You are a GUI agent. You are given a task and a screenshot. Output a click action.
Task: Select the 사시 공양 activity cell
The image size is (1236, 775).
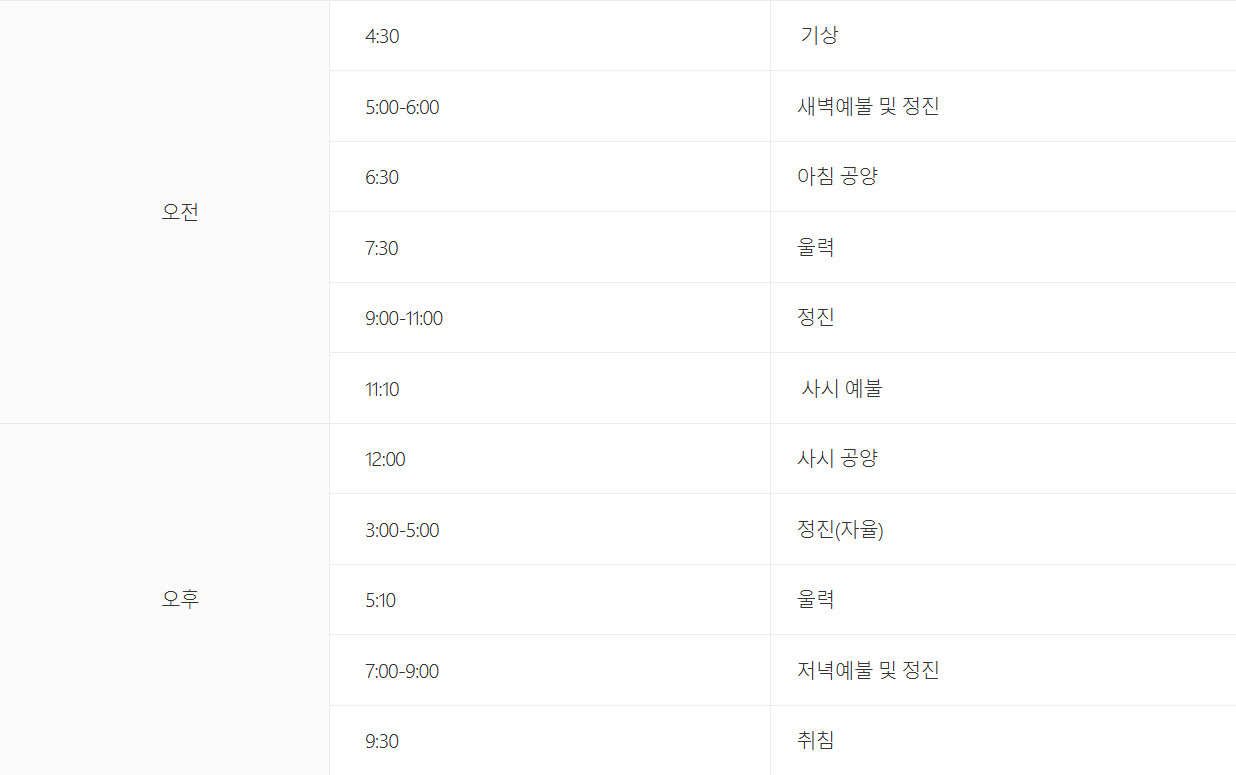[x=837, y=459]
